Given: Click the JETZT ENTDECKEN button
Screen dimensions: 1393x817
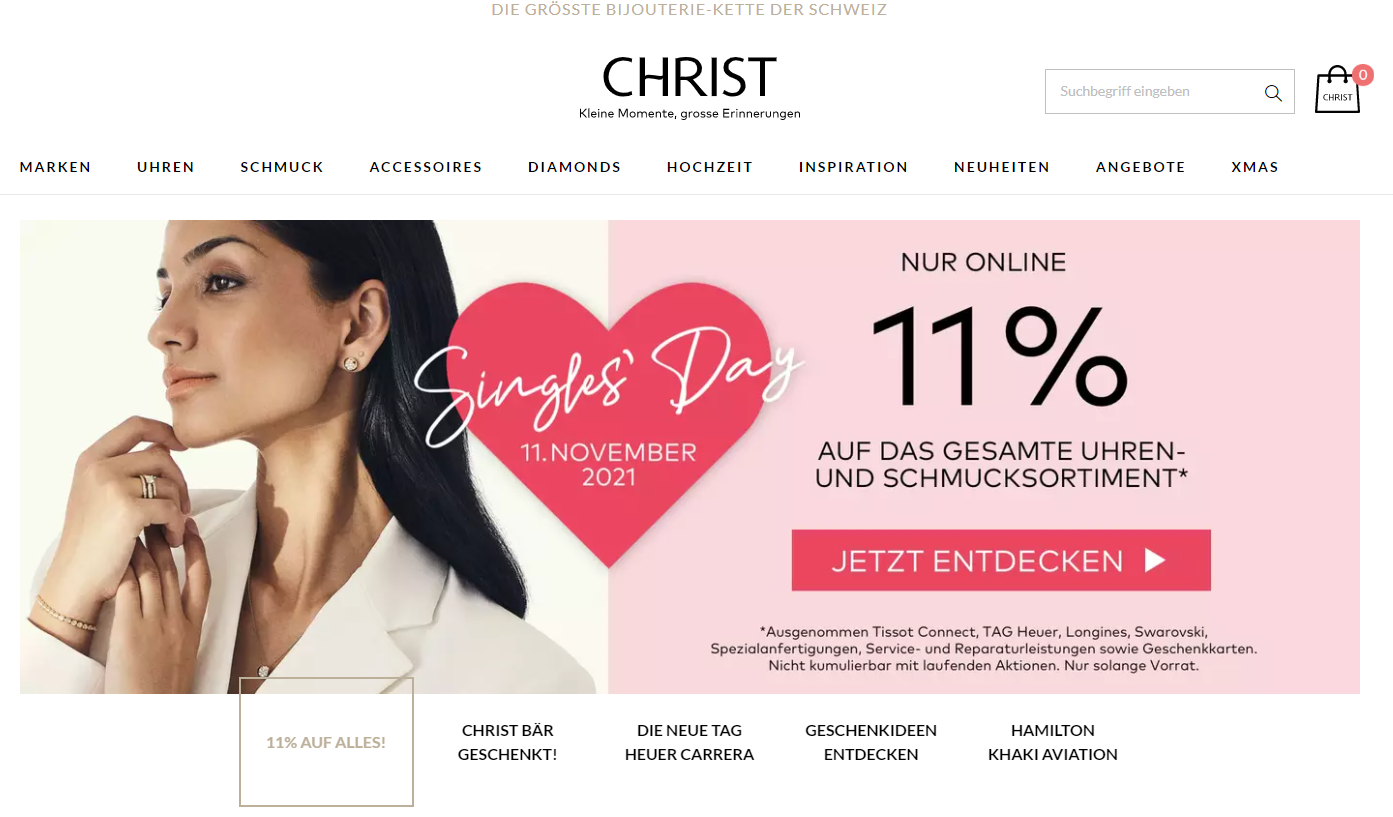Looking at the screenshot, I should 1001,560.
